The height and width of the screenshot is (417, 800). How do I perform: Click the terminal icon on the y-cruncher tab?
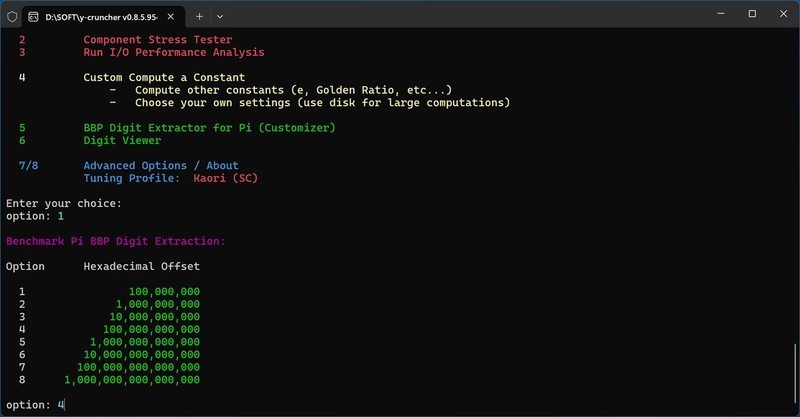(34, 16)
